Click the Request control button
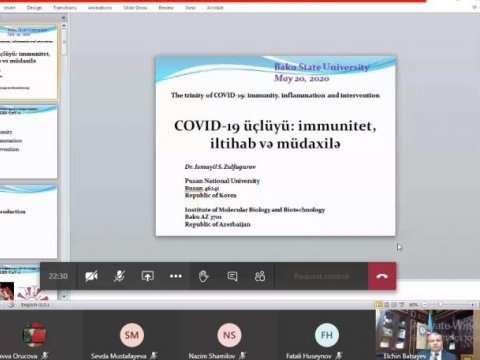Screen dimensions: 480x360 point(321,276)
